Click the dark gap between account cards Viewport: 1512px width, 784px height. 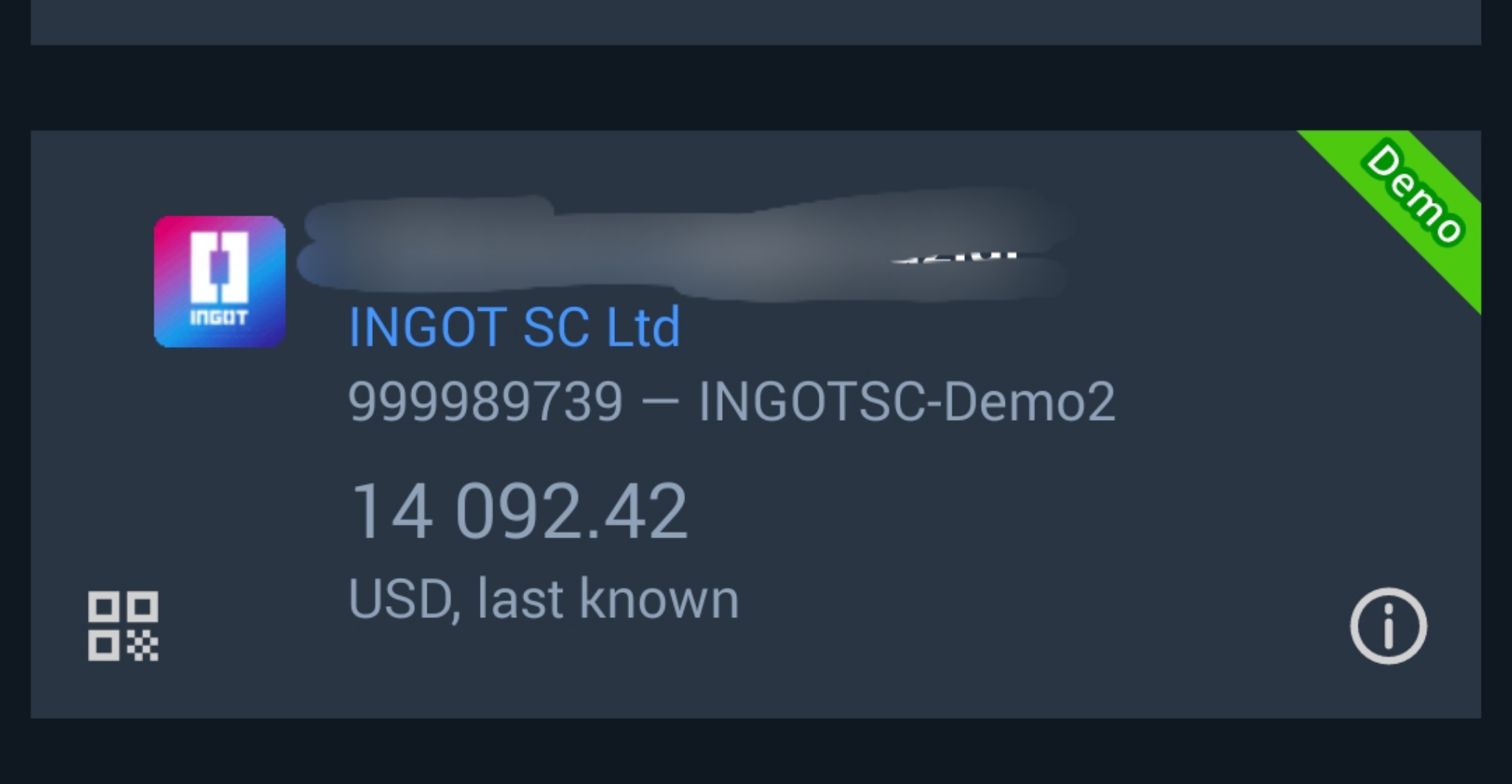[x=756, y=88]
